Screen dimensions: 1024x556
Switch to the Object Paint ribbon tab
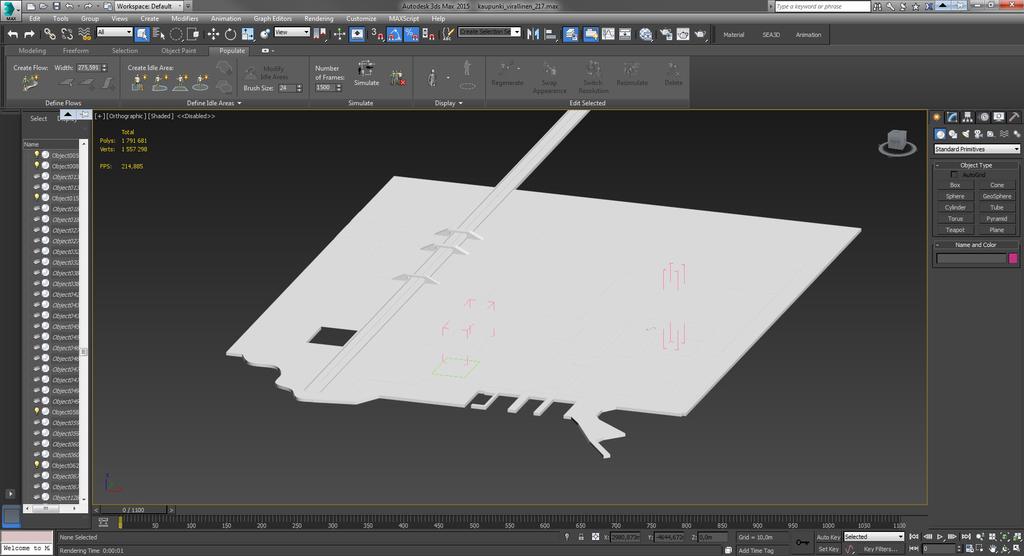[x=178, y=50]
